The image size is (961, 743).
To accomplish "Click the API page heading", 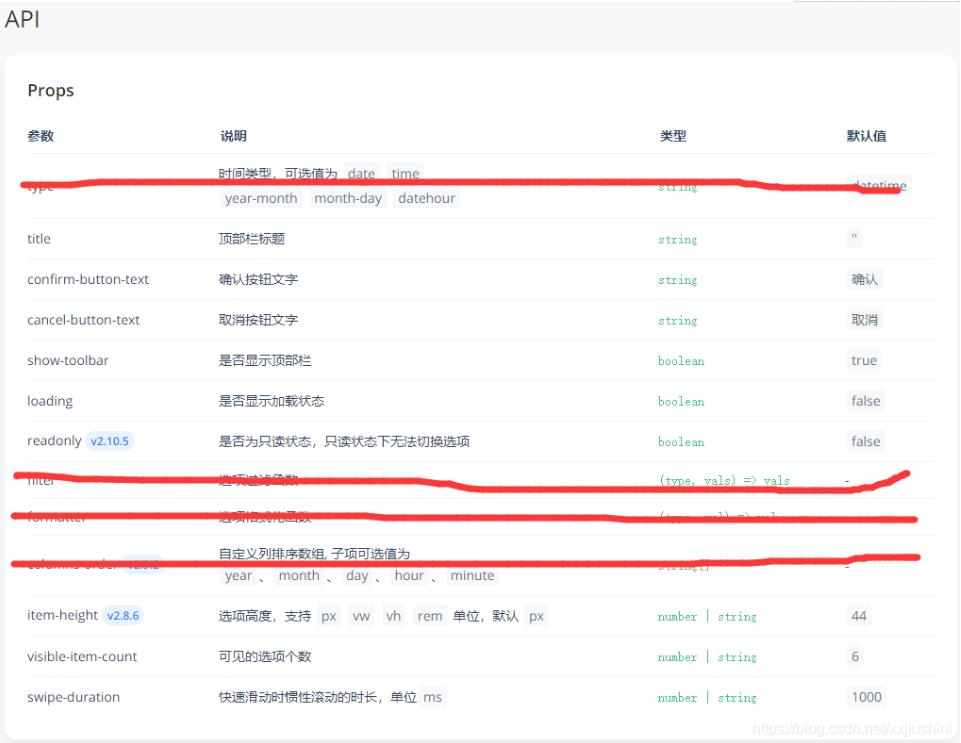I will [x=23, y=18].
